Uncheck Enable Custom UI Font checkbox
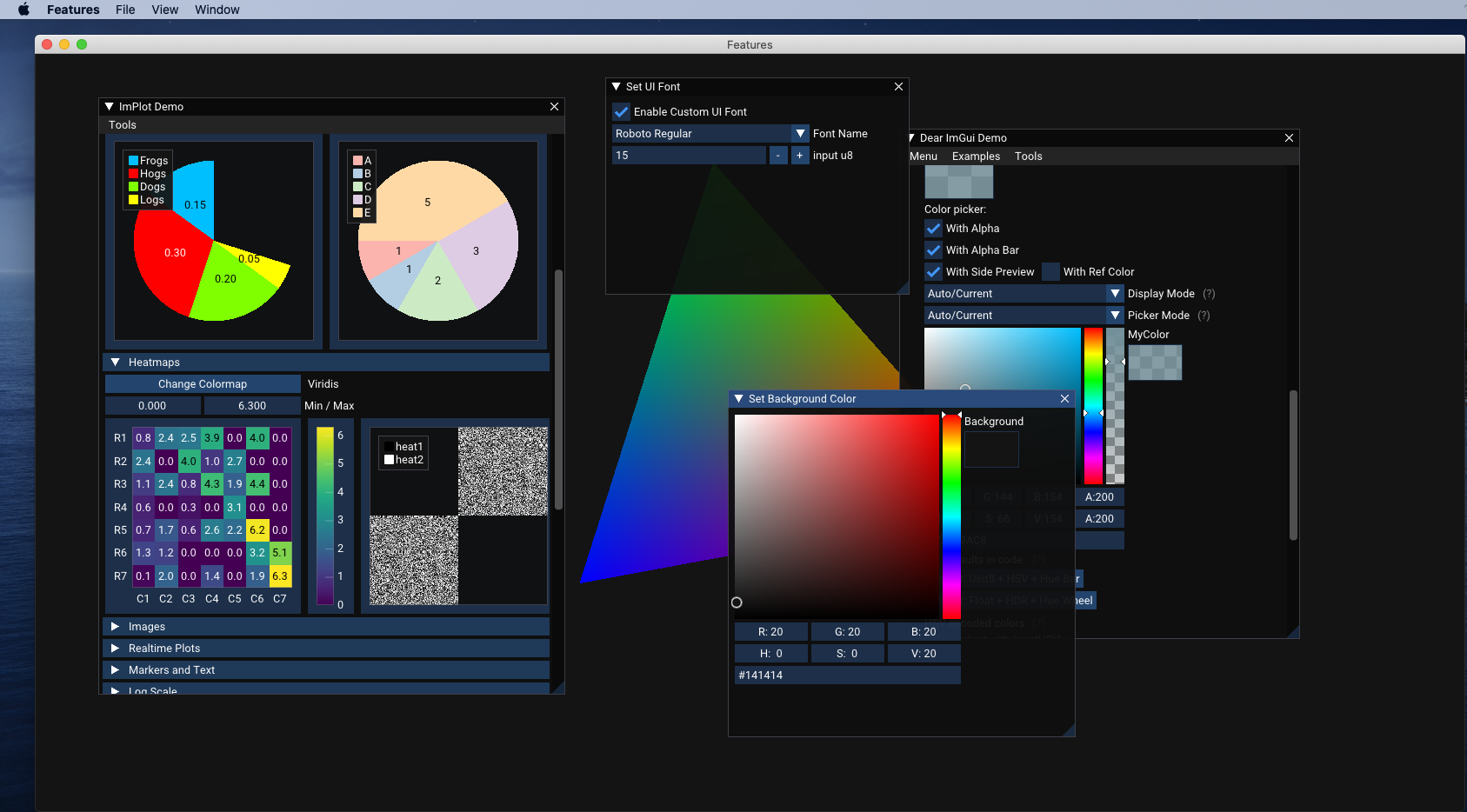 (x=621, y=112)
